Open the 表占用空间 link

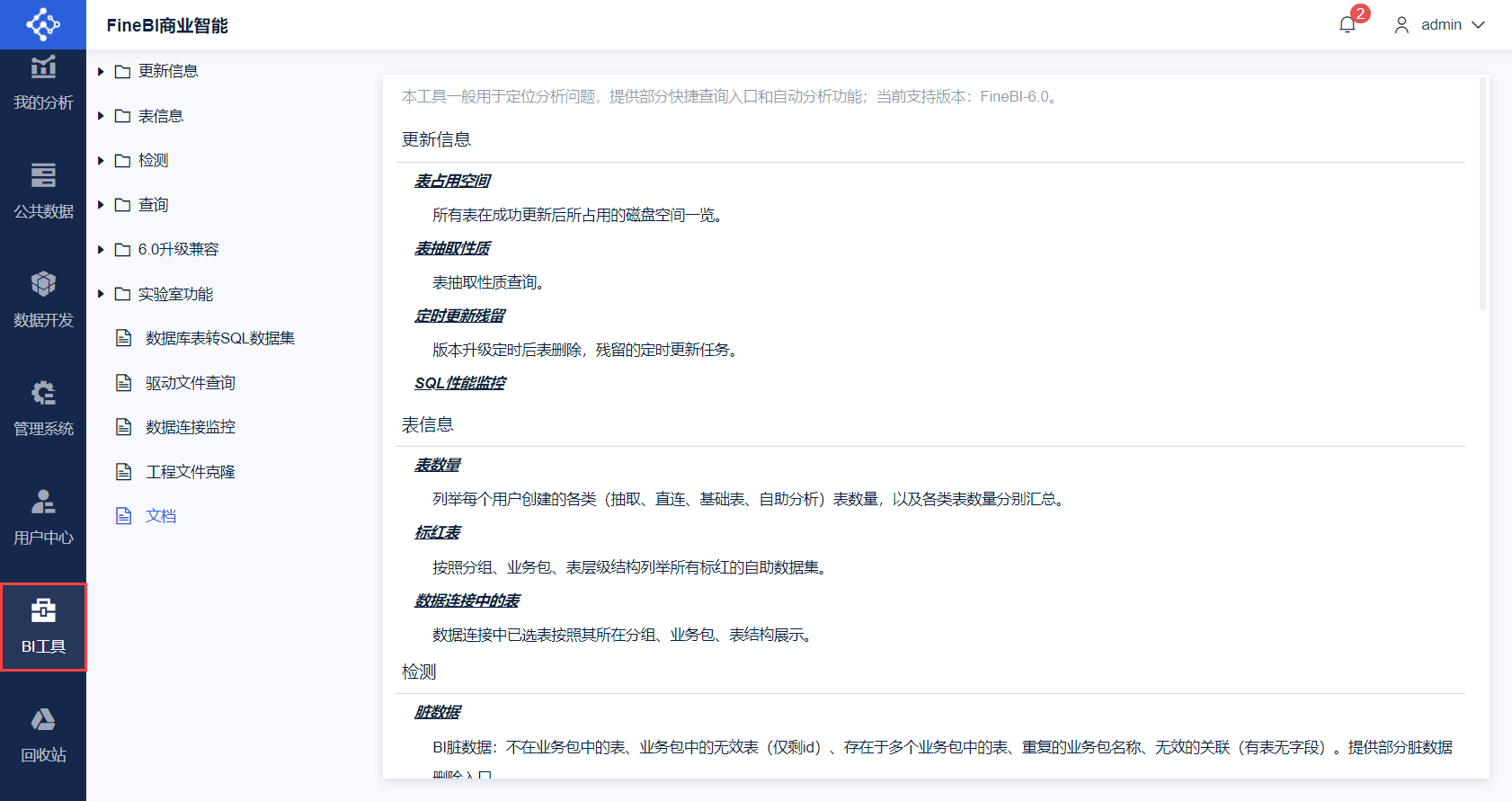click(x=452, y=181)
